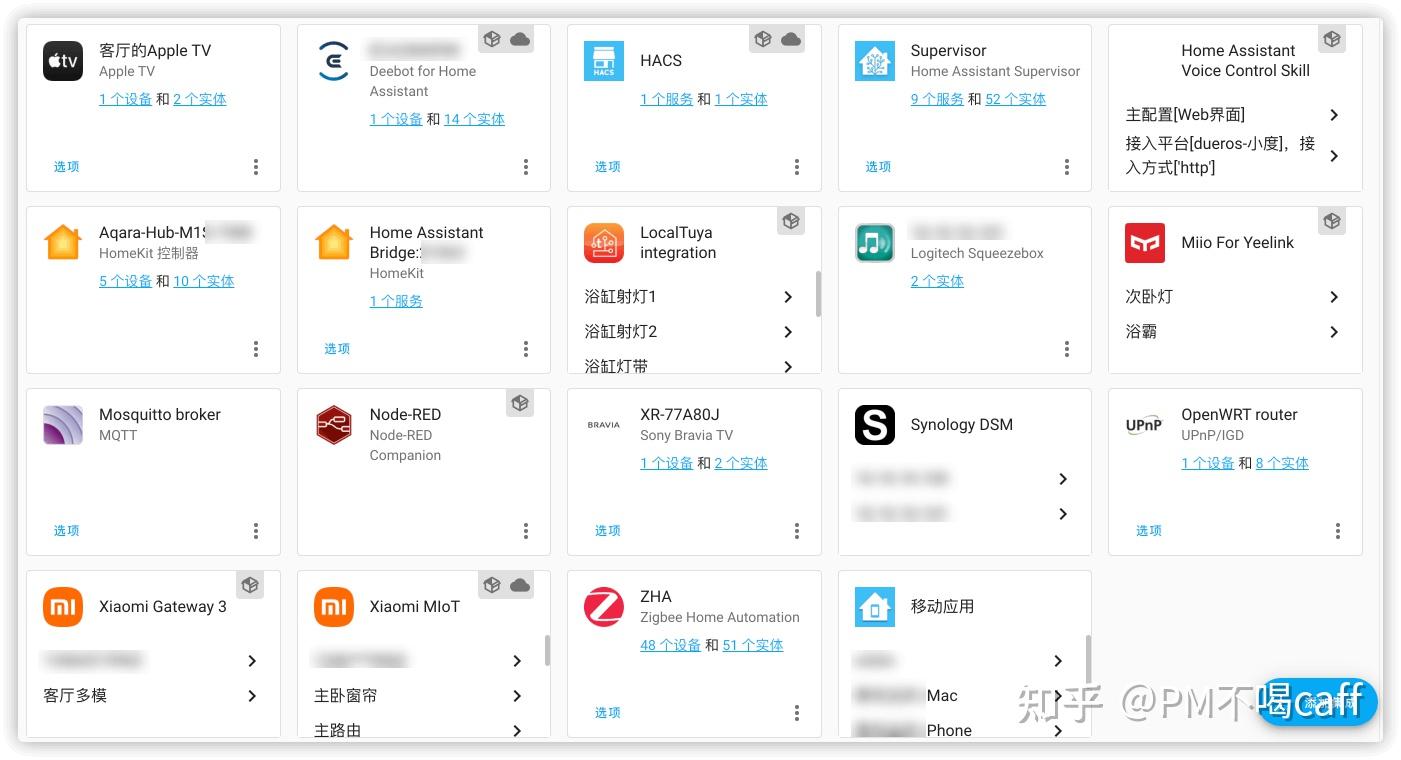This screenshot has height=760, width=1401.
Task: Open the 48 个设备 link under ZHA
Action: click(x=670, y=645)
